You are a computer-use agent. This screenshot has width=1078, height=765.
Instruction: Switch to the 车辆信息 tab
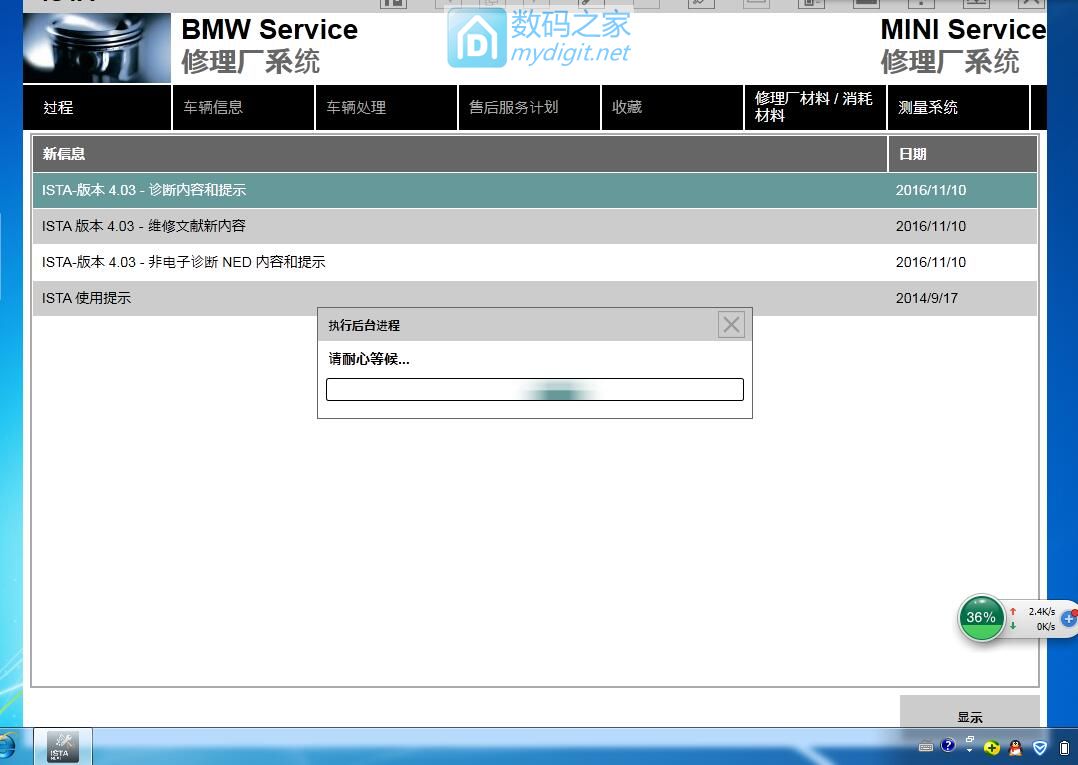[x=242, y=108]
